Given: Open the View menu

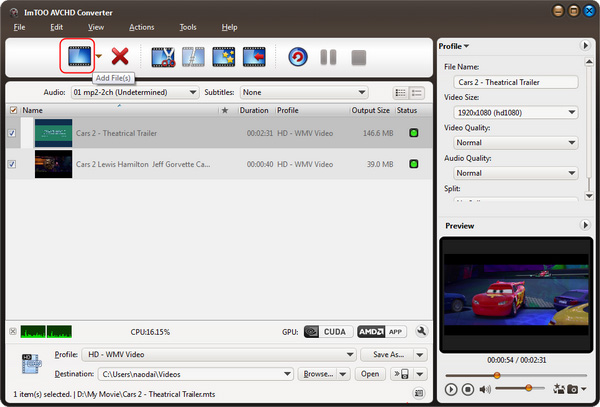Looking at the screenshot, I should [96, 27].
